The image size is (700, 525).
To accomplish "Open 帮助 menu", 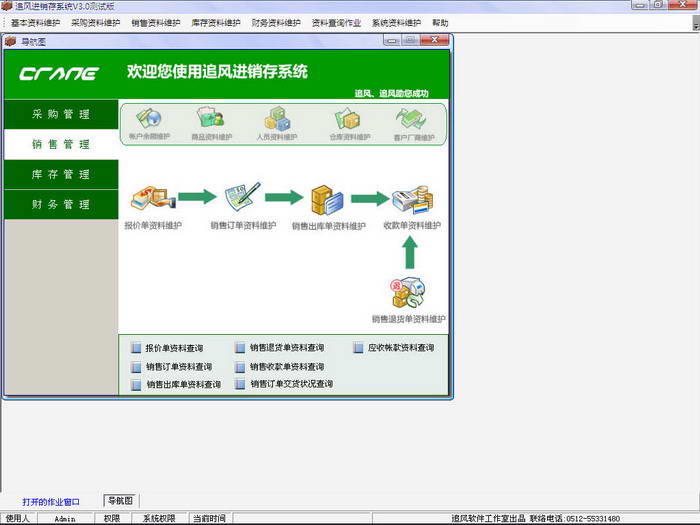I will [440, 23].
